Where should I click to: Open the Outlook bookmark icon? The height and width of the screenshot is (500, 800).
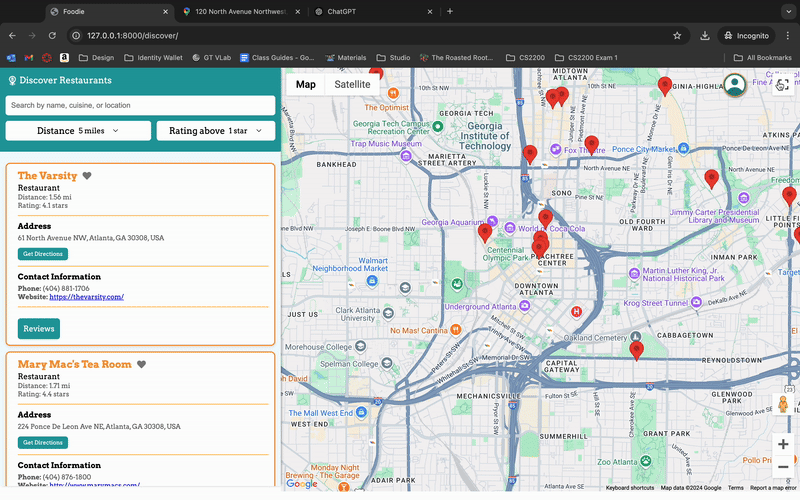[x=11, y=58]
